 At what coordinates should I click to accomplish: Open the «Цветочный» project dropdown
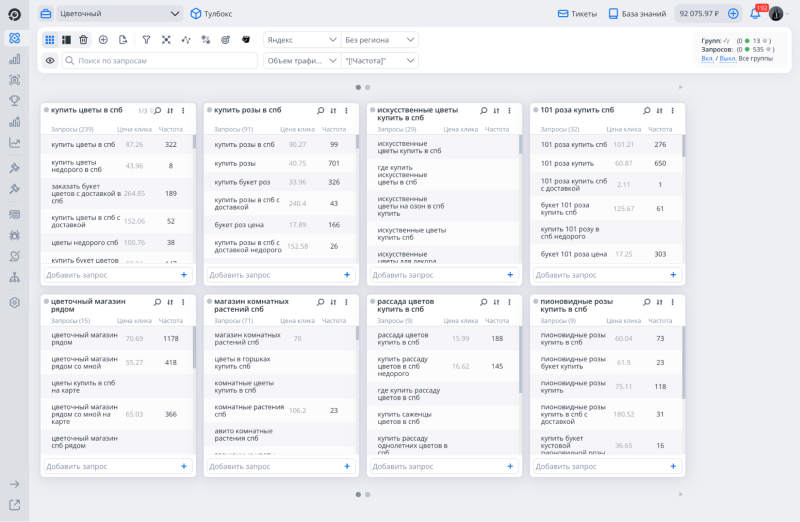click(x=110, y=14)
